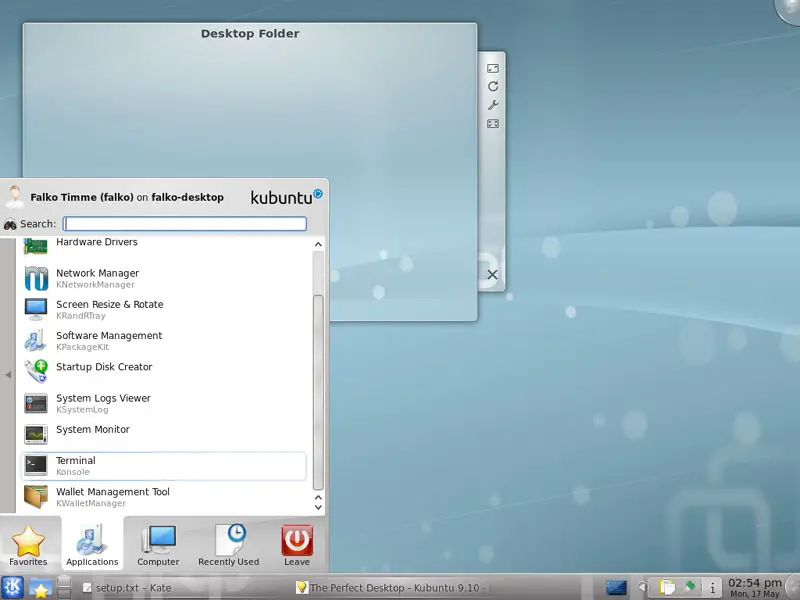Open the Computer tab

click(158, 545)
